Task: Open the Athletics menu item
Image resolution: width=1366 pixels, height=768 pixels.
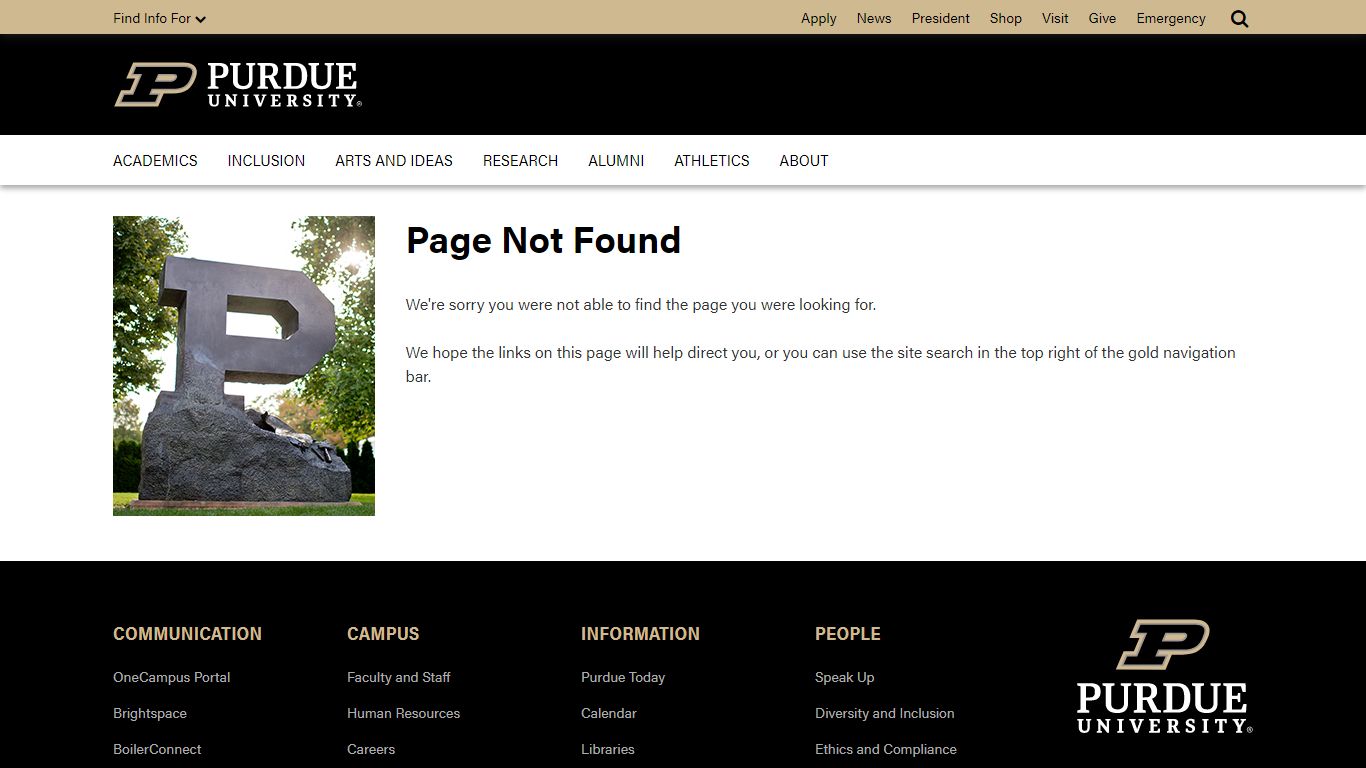Action: pos(712,160)
